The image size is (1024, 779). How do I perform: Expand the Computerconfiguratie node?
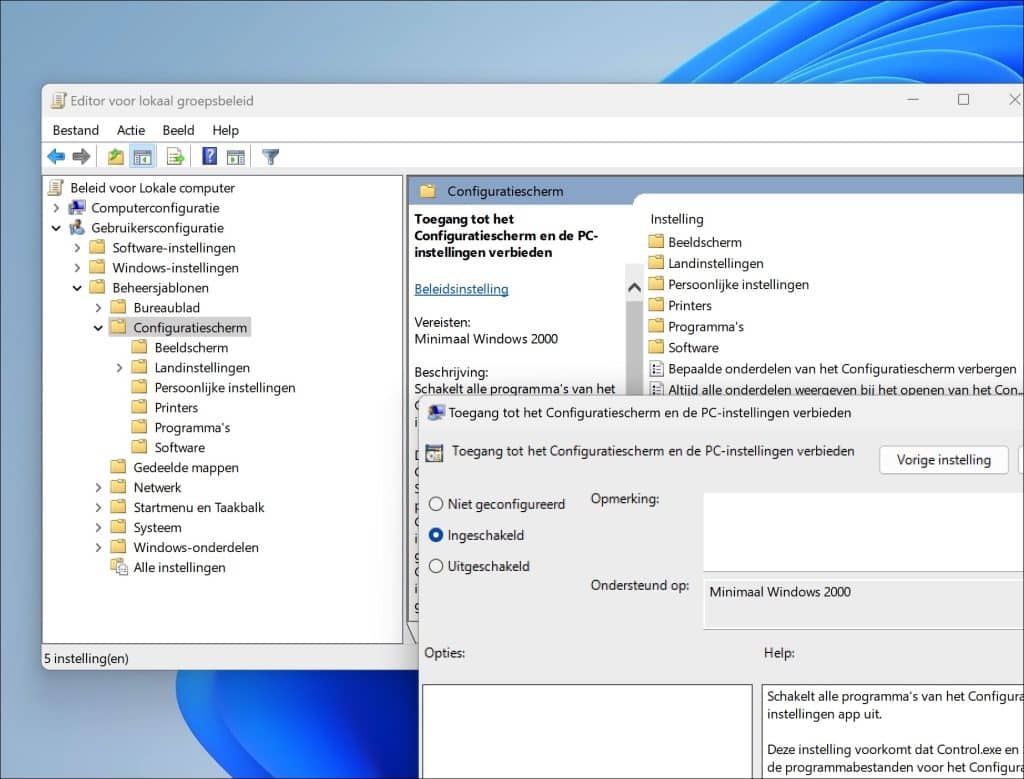(x=56, y=208)
